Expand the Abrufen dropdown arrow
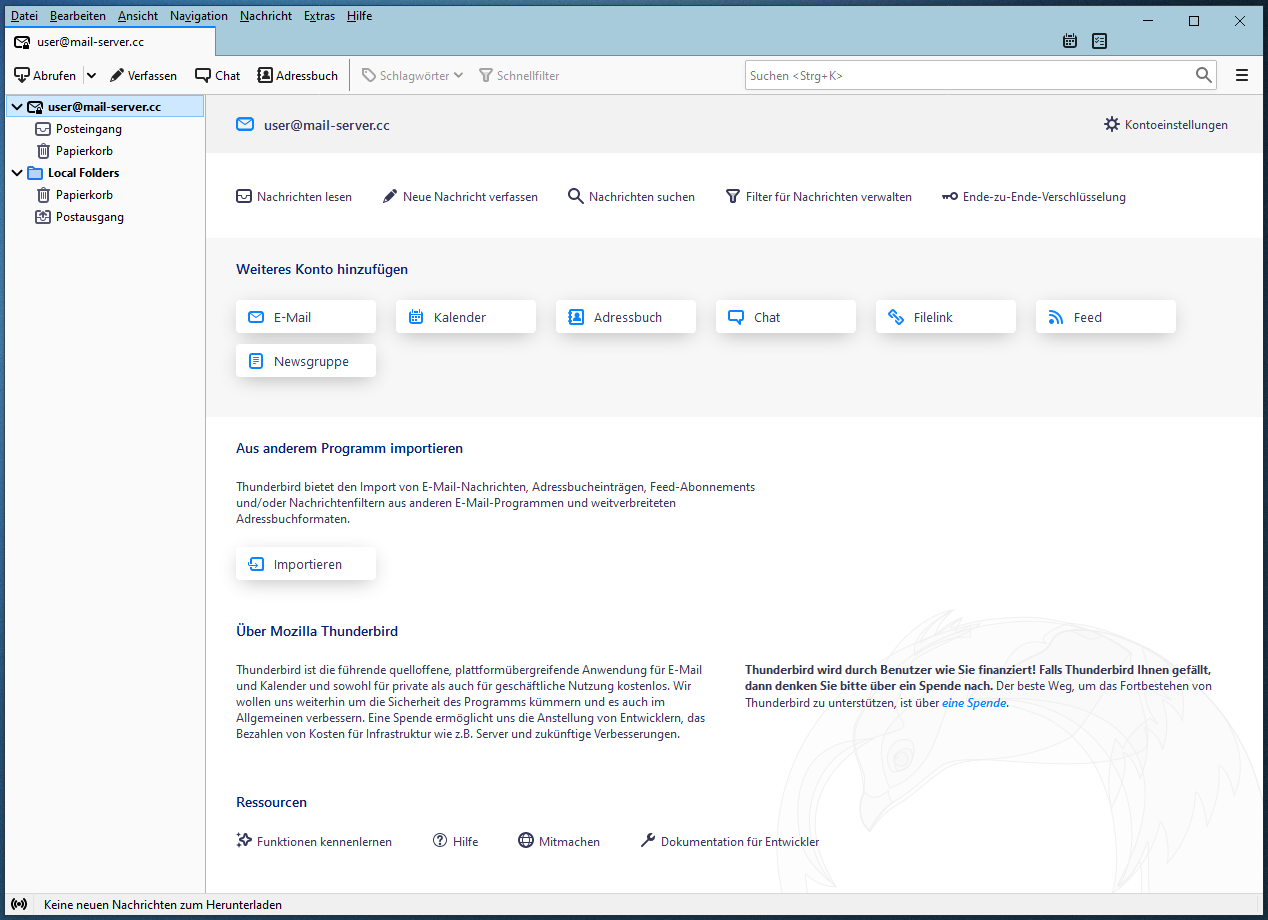1268x920 pixels. pos(91,75)
